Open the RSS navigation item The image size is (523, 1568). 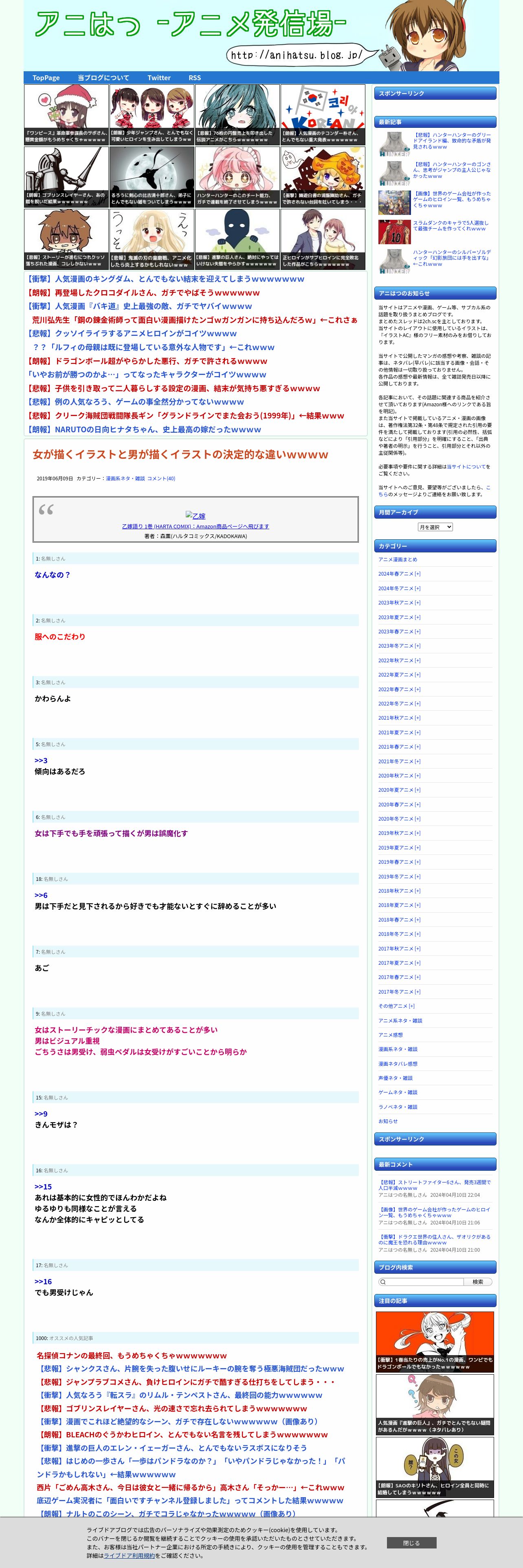[x=195, y=78]
